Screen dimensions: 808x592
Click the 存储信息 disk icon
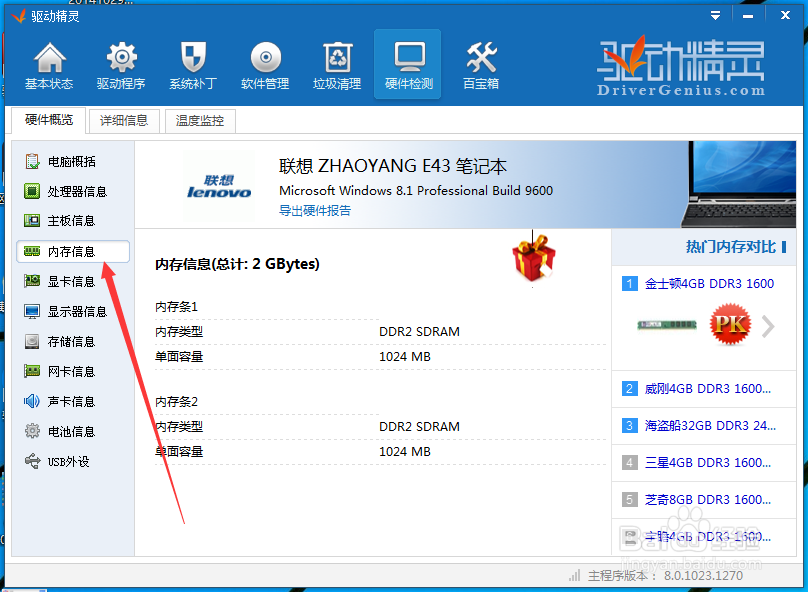pyautogui.click(x=32, y=341)
